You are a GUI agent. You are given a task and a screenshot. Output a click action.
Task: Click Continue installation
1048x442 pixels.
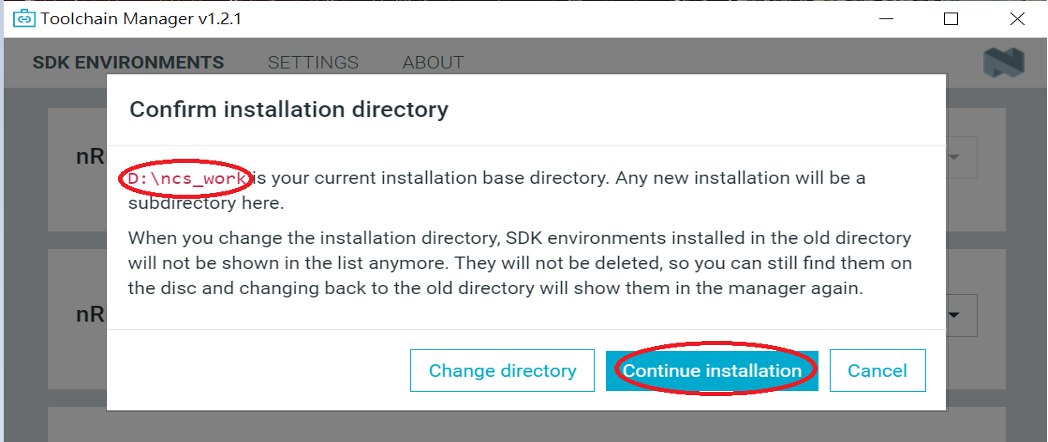712,371
